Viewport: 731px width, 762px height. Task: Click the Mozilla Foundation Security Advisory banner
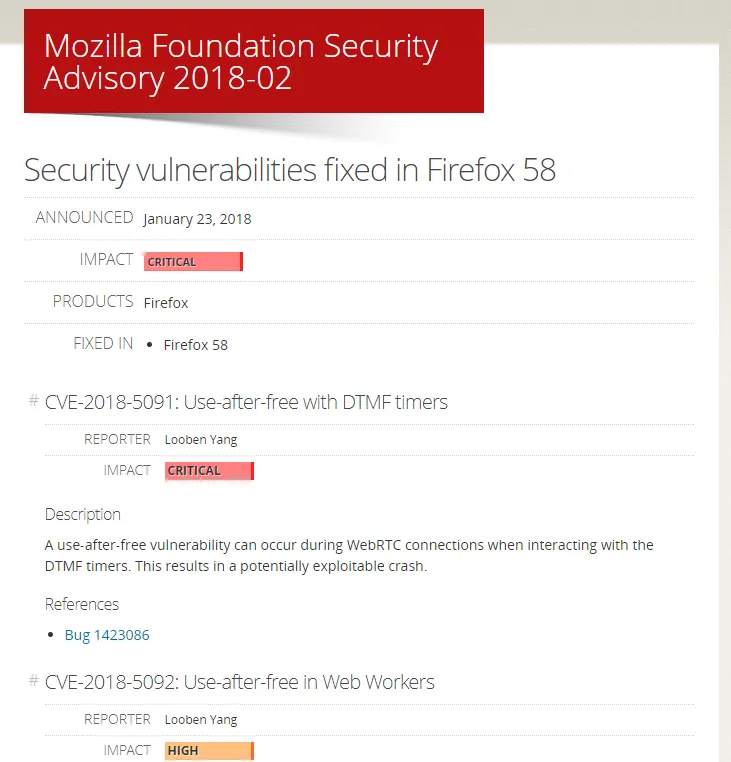point(254,61)
